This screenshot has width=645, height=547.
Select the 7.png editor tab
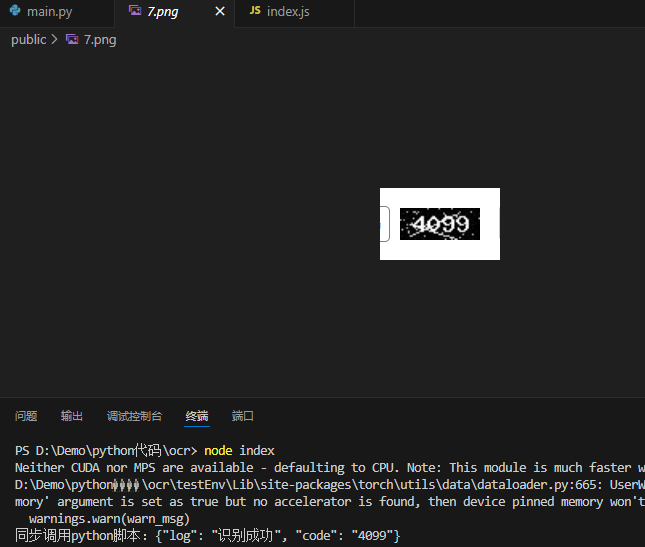(x=174, y=13)
